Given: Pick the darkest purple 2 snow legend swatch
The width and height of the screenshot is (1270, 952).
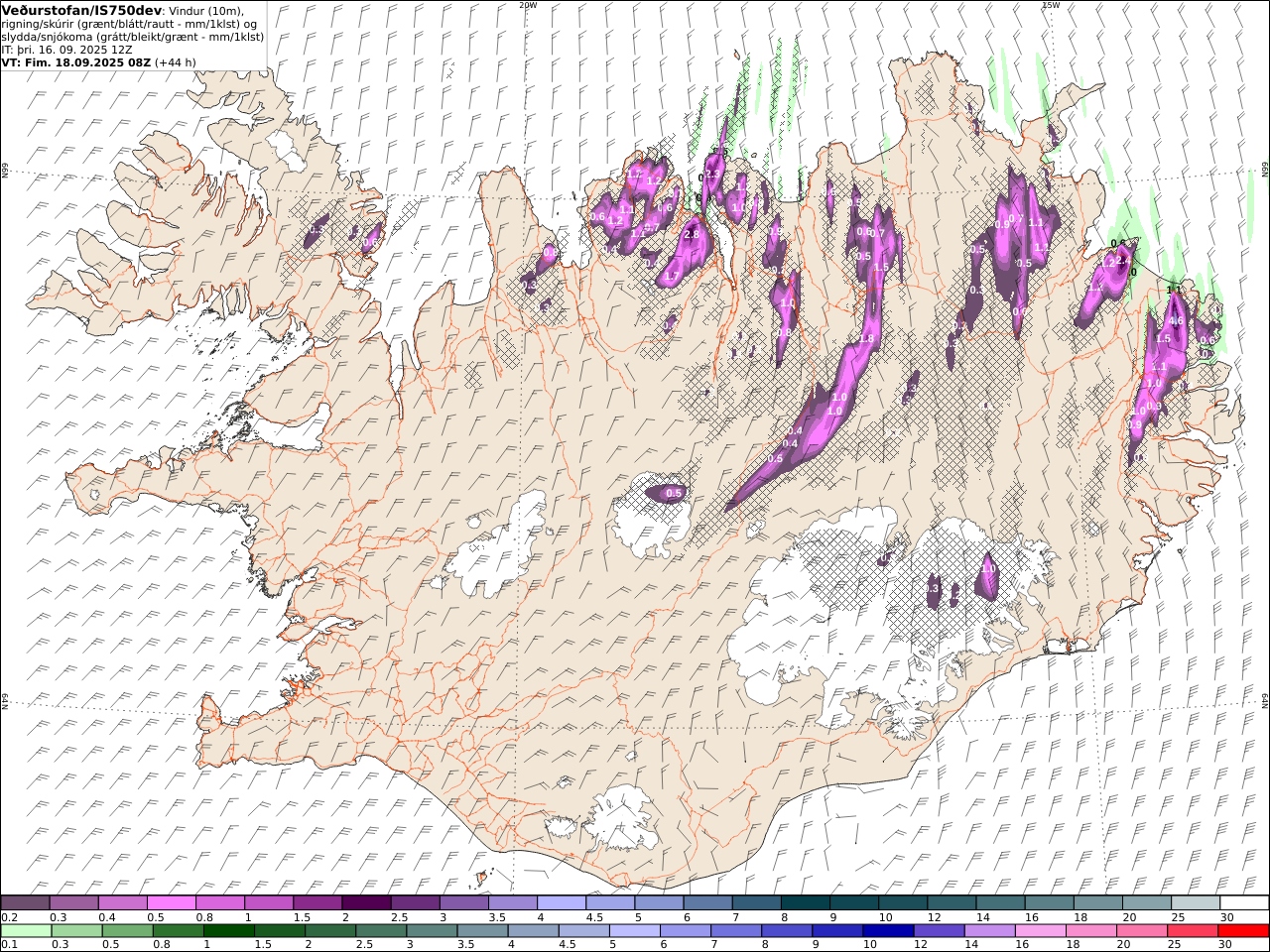Looking at the screenshot, I should pyautogui.click(x=366, y=903).
